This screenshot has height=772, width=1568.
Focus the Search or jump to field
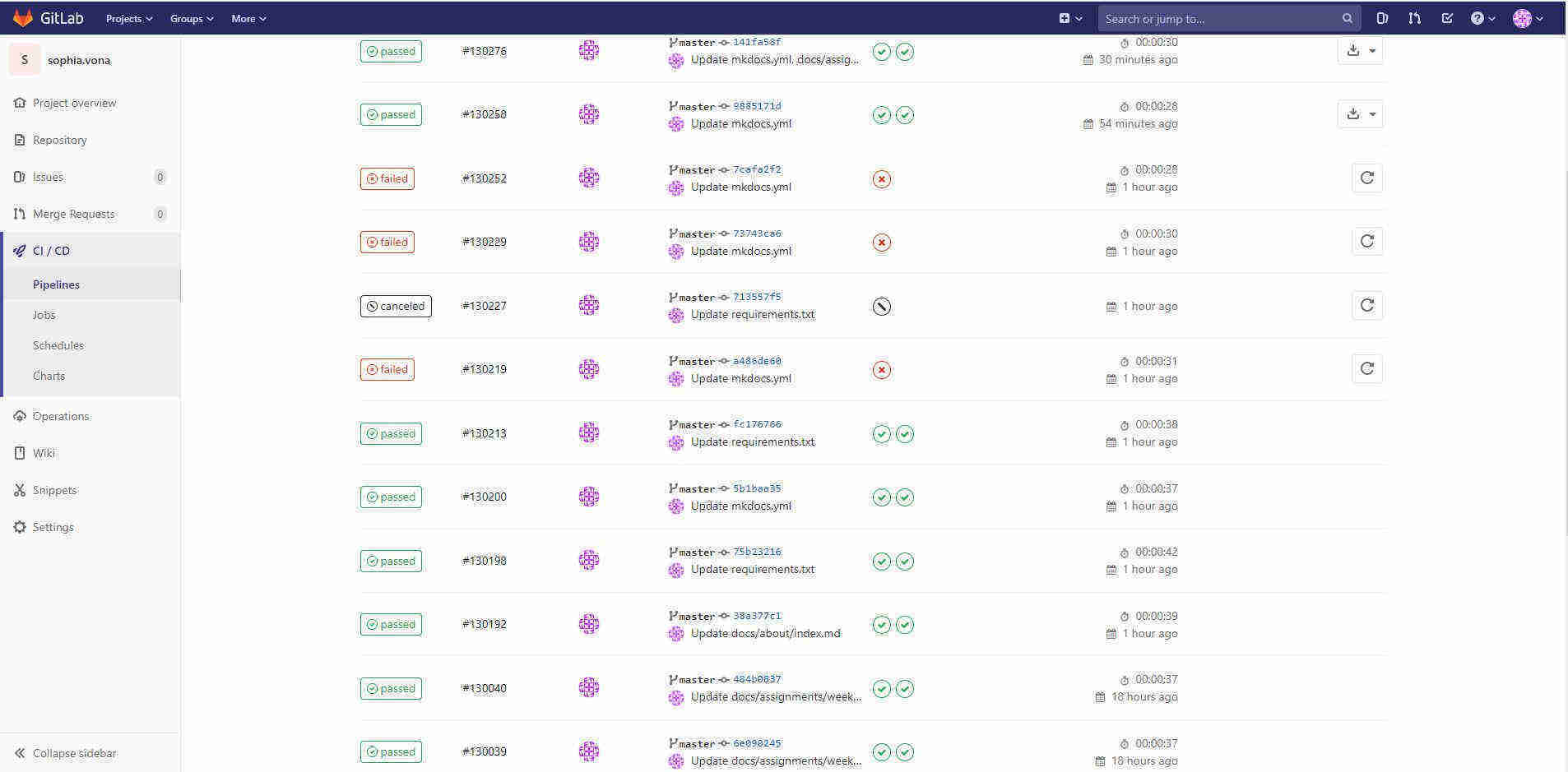(1229, 18)
